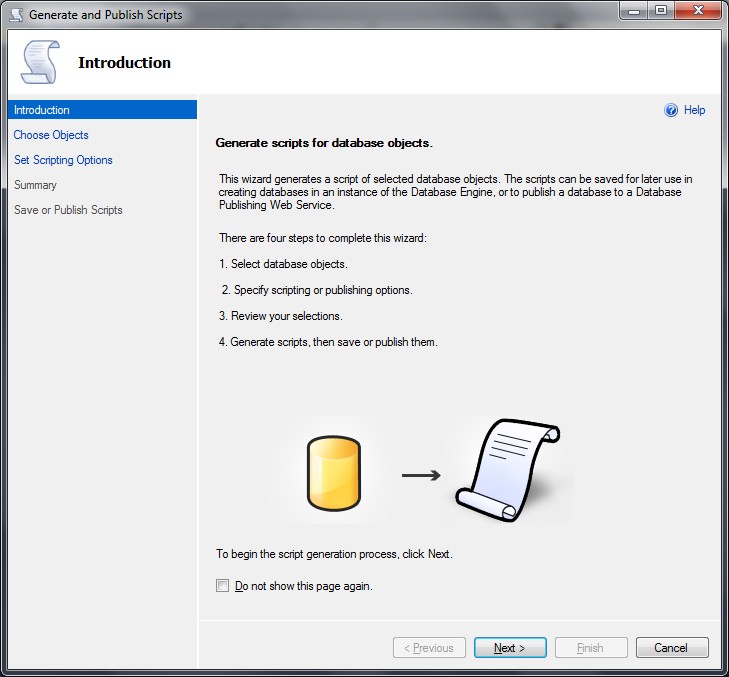Select the Summary step in the sidebar
729x677 pixels.
[35, 185]
